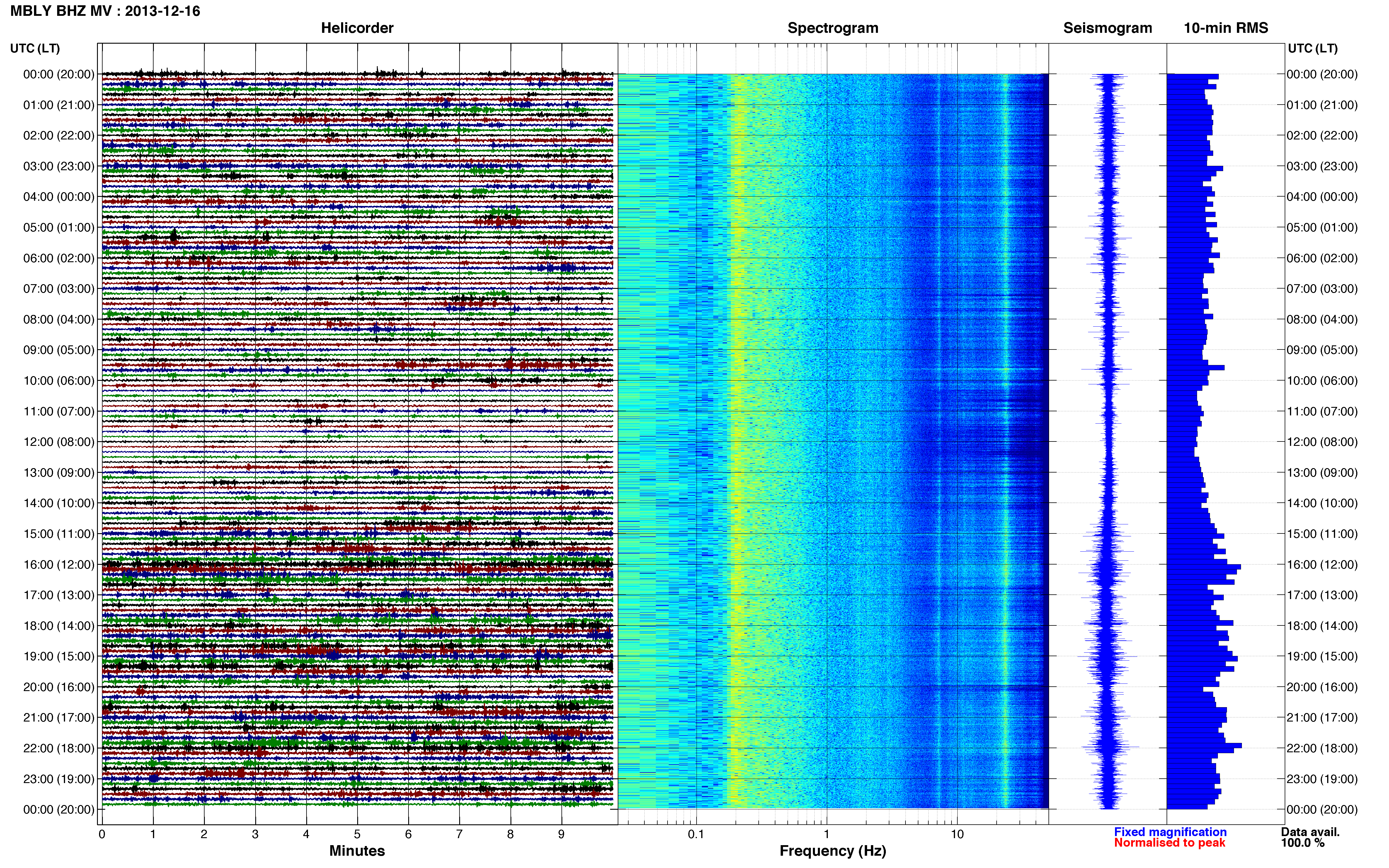Click the RMS bar at 16:00
Screen dimensions: 1389x868
1204,567
